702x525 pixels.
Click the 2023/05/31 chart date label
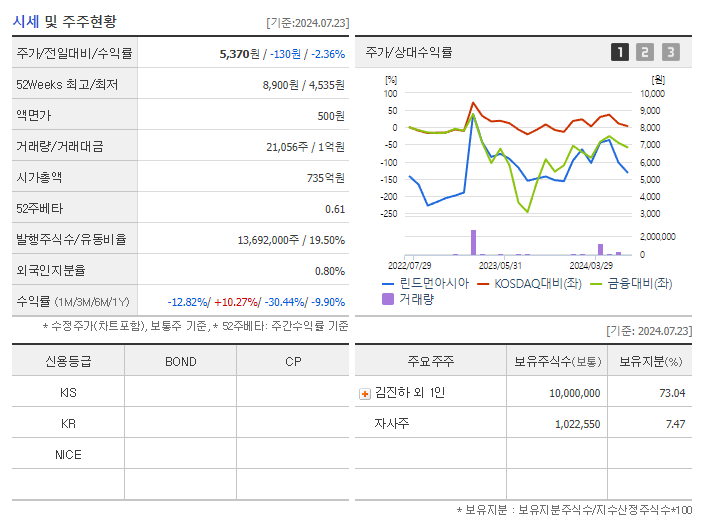500,265
